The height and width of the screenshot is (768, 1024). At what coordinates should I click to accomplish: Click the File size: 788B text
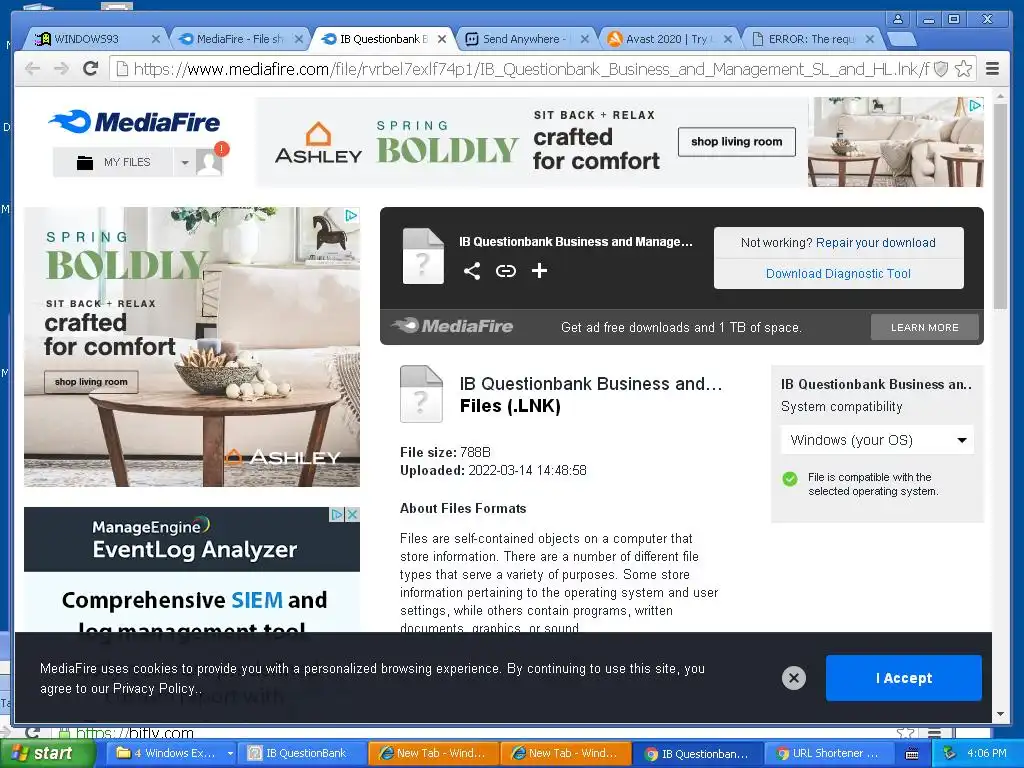click(x=445, y=452)
